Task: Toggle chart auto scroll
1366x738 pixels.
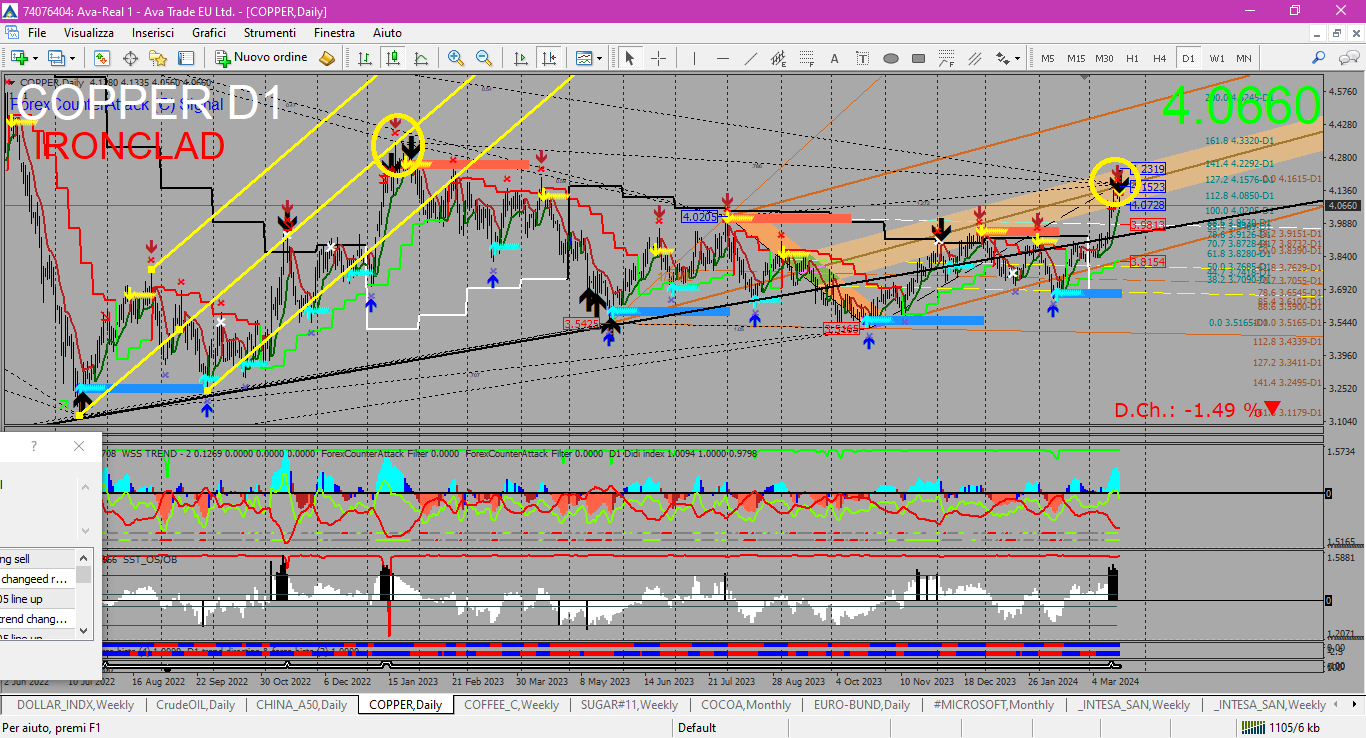Action: pos(521,58)
